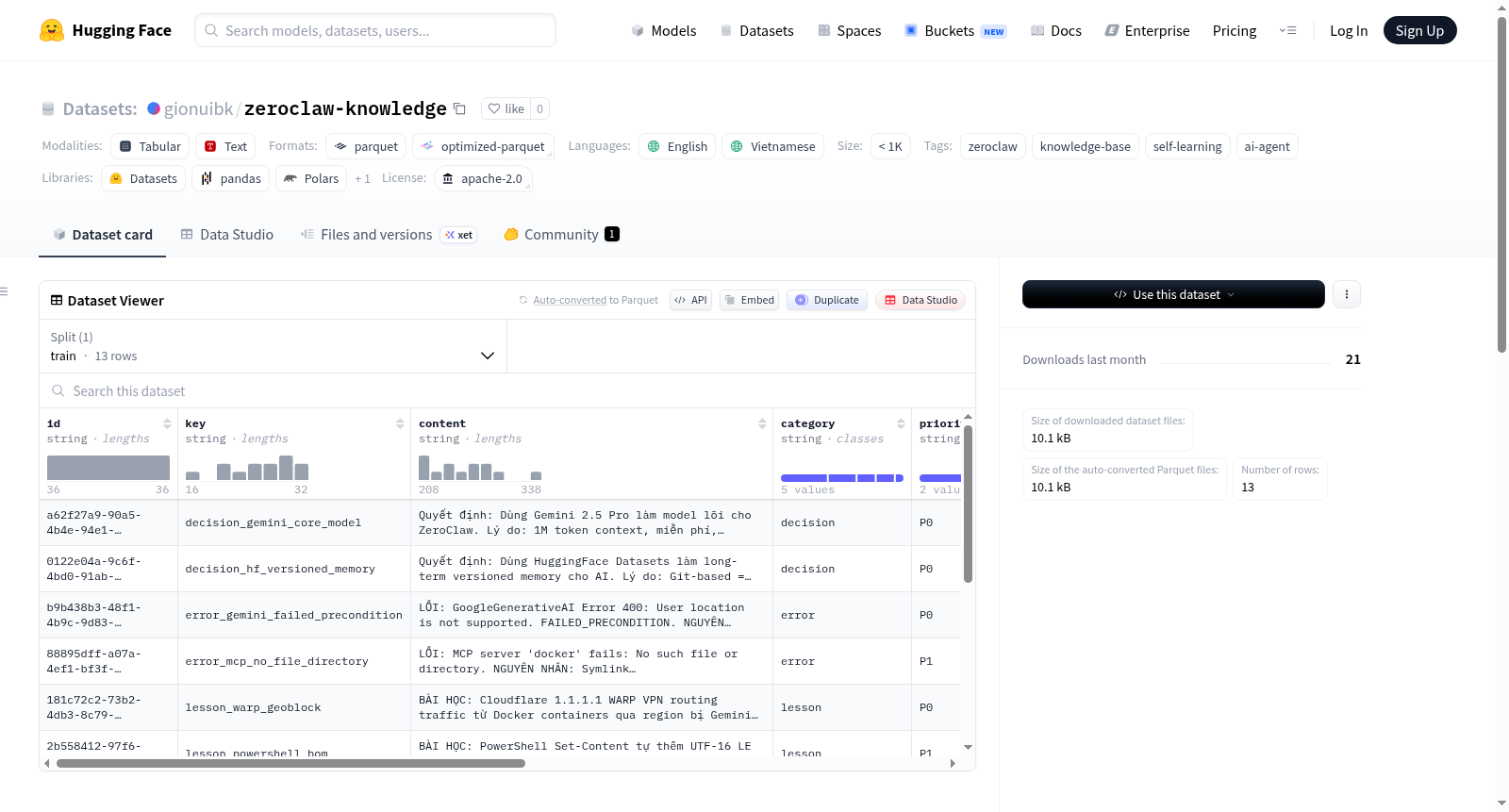1509x812 pixels.
Task: Open Data Studio button in viewer header
Action: pyautogui.click(x=920, y=300)
